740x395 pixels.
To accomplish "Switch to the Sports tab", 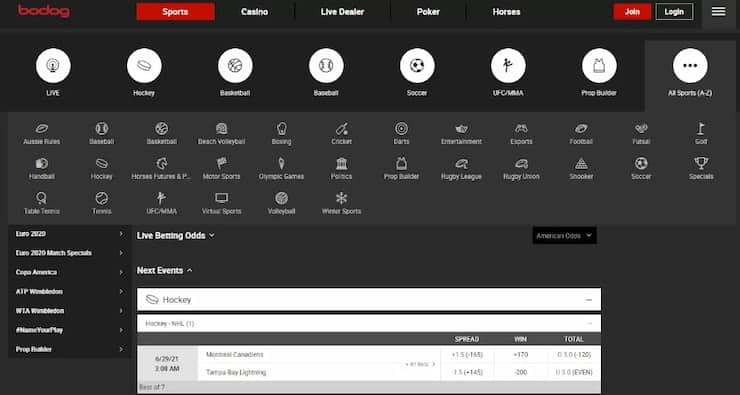I will (175, 12).
